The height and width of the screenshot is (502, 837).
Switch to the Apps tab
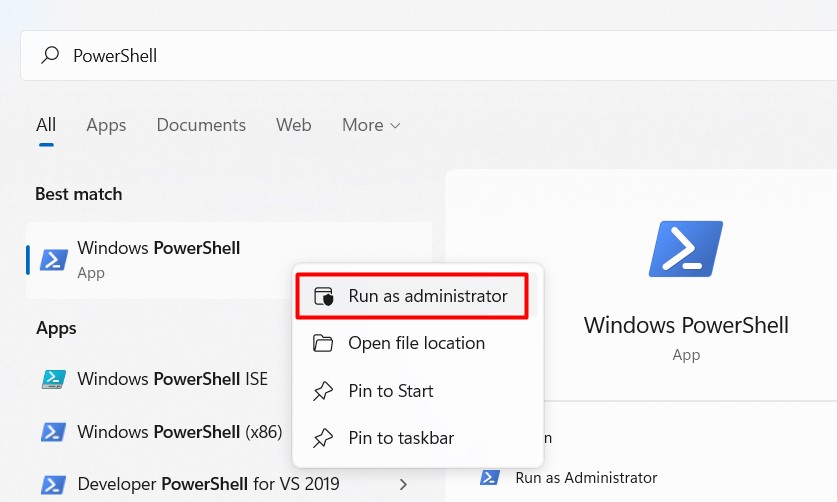click(x=106, y=125)
